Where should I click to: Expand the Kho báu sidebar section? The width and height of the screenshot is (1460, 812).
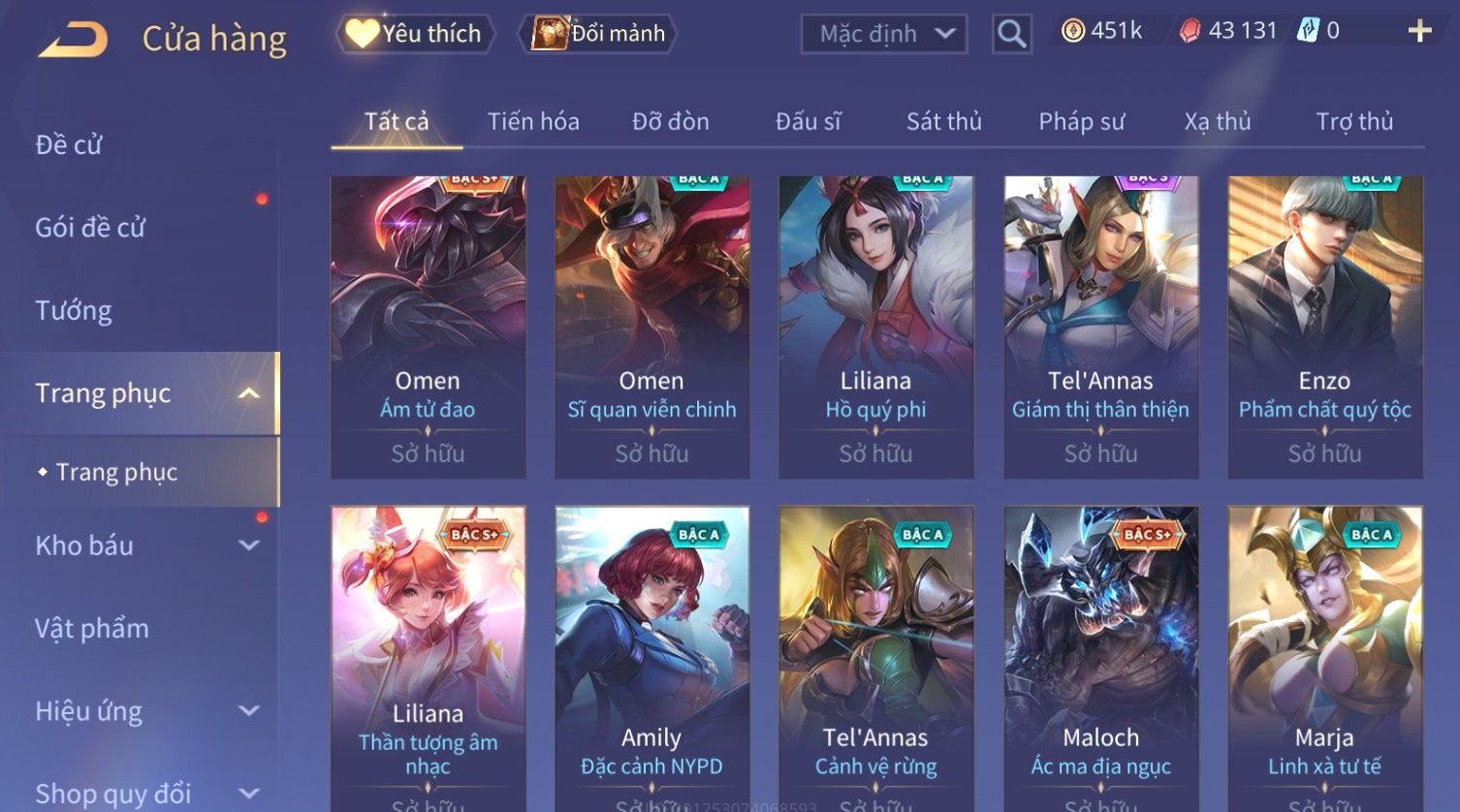point(249,546)
